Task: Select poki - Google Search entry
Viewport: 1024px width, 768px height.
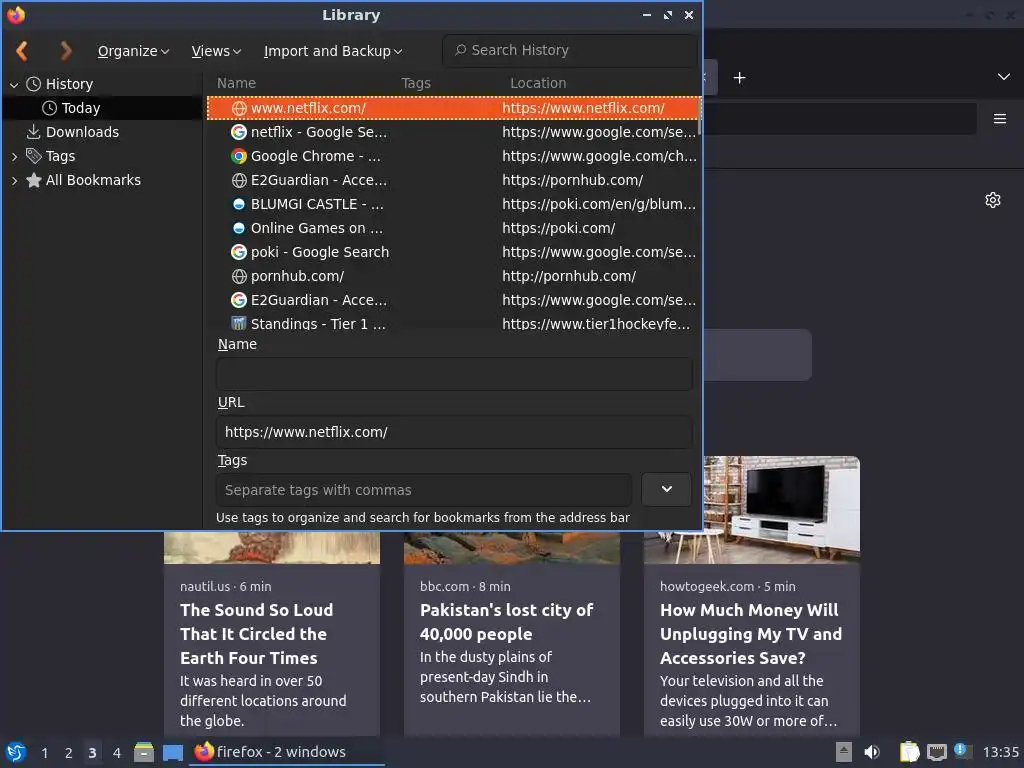Action: click(452, 252)
